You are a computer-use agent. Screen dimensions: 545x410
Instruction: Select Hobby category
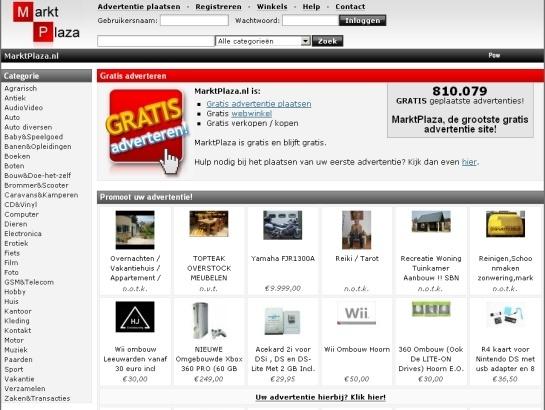coord(15,292)
